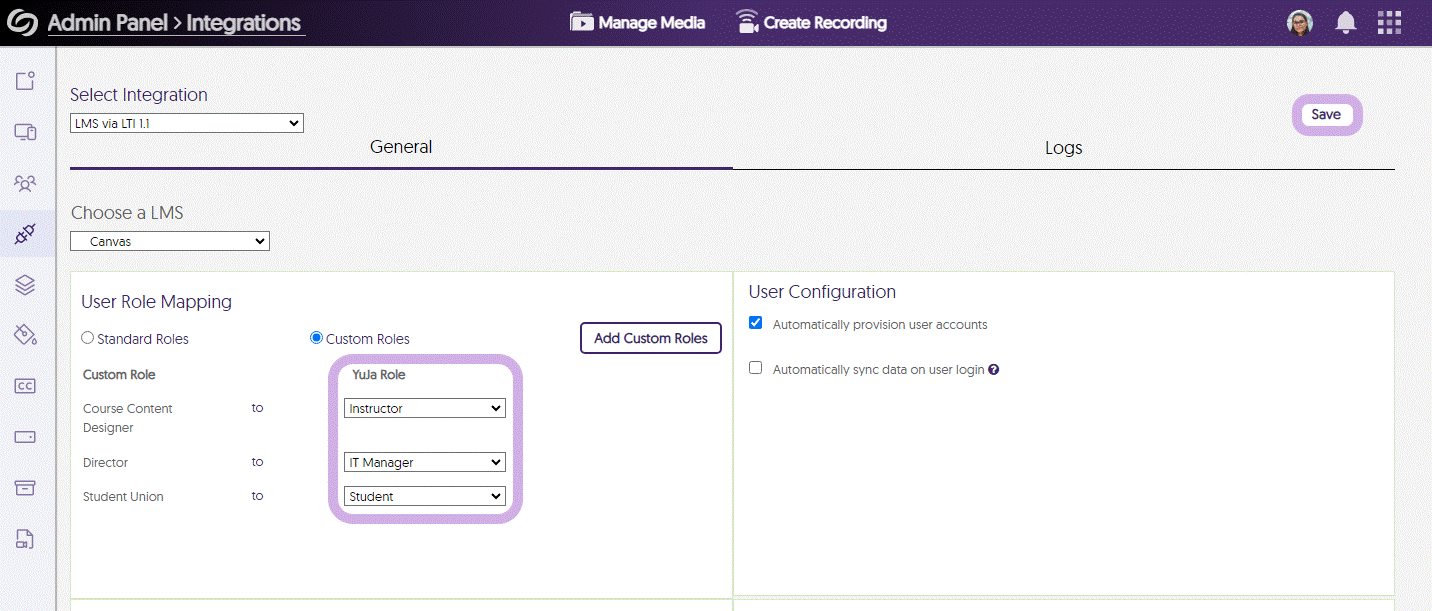Switch to the General tab
1432x611 pixels.
click(x=401, y=147)
